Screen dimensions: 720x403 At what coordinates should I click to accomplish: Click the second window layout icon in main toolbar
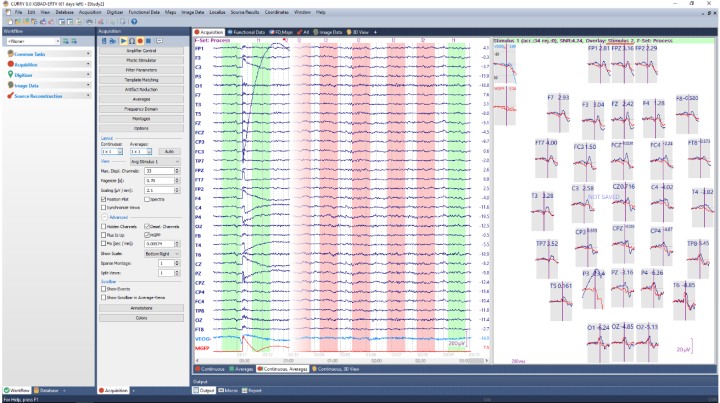[70, 22]
